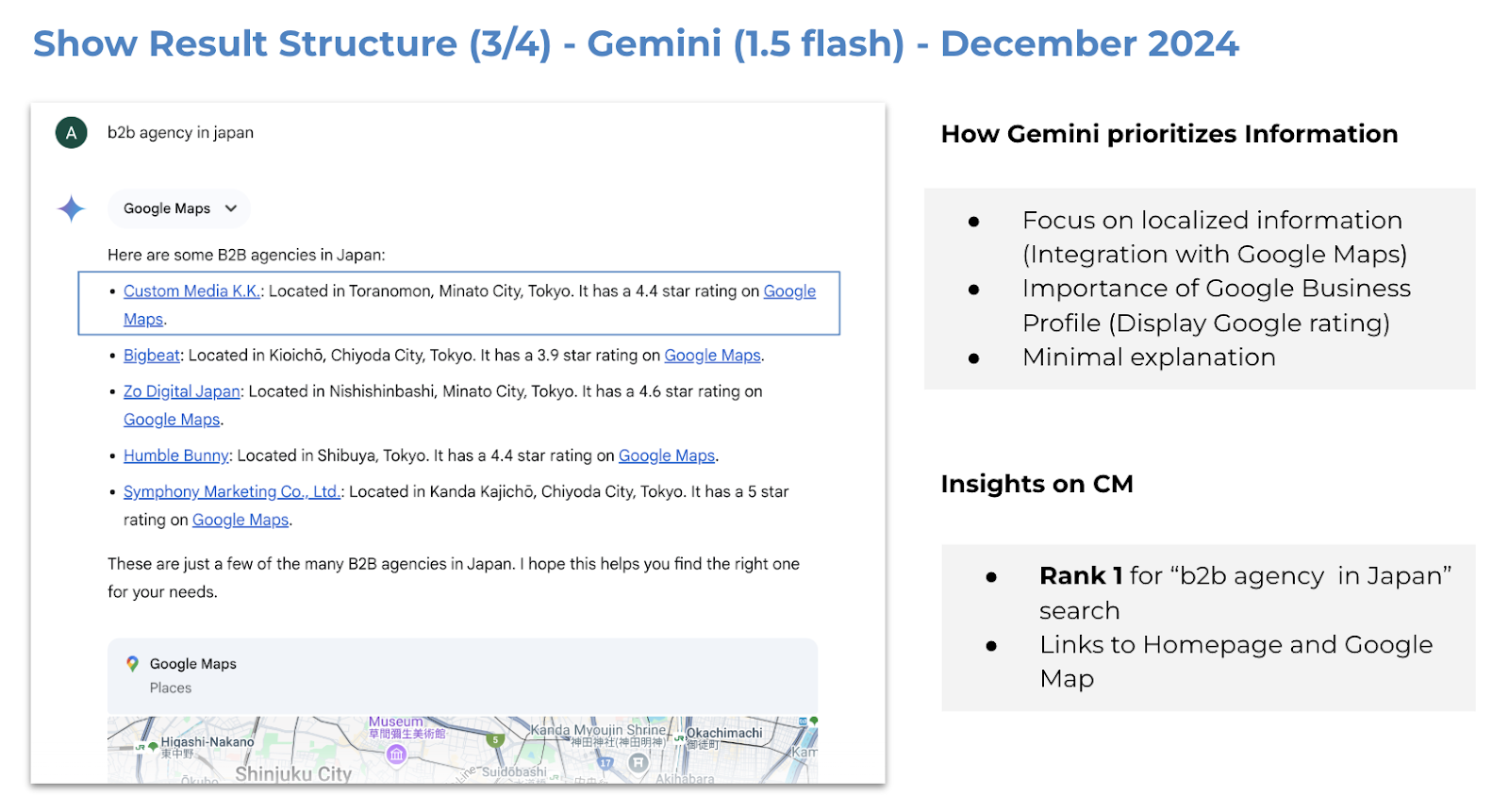Click the 'Rank 1' bold text
This screenshot has height=812, width=1509.
(1081, 575)
